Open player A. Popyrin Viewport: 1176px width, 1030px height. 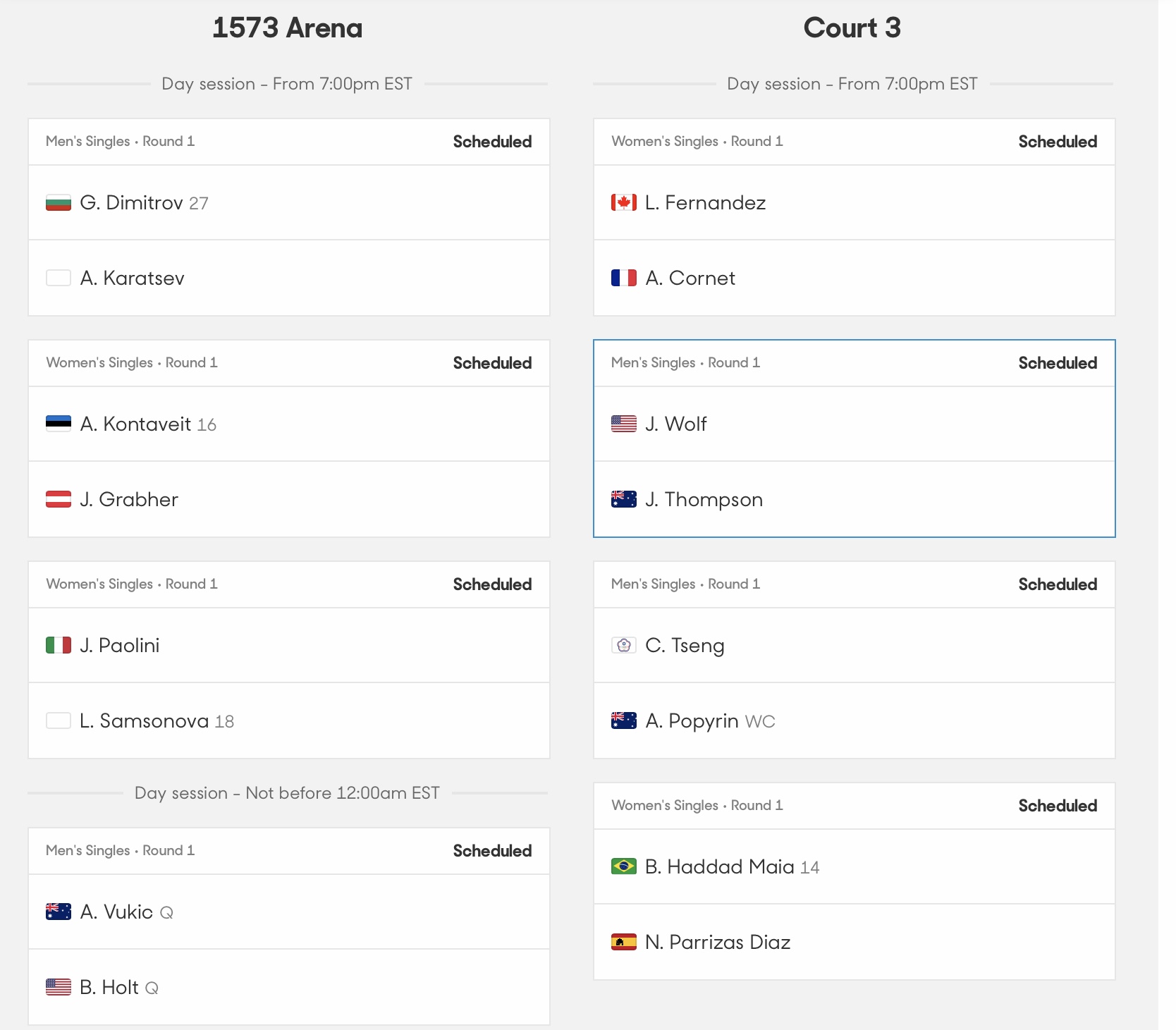pos(692,721)
